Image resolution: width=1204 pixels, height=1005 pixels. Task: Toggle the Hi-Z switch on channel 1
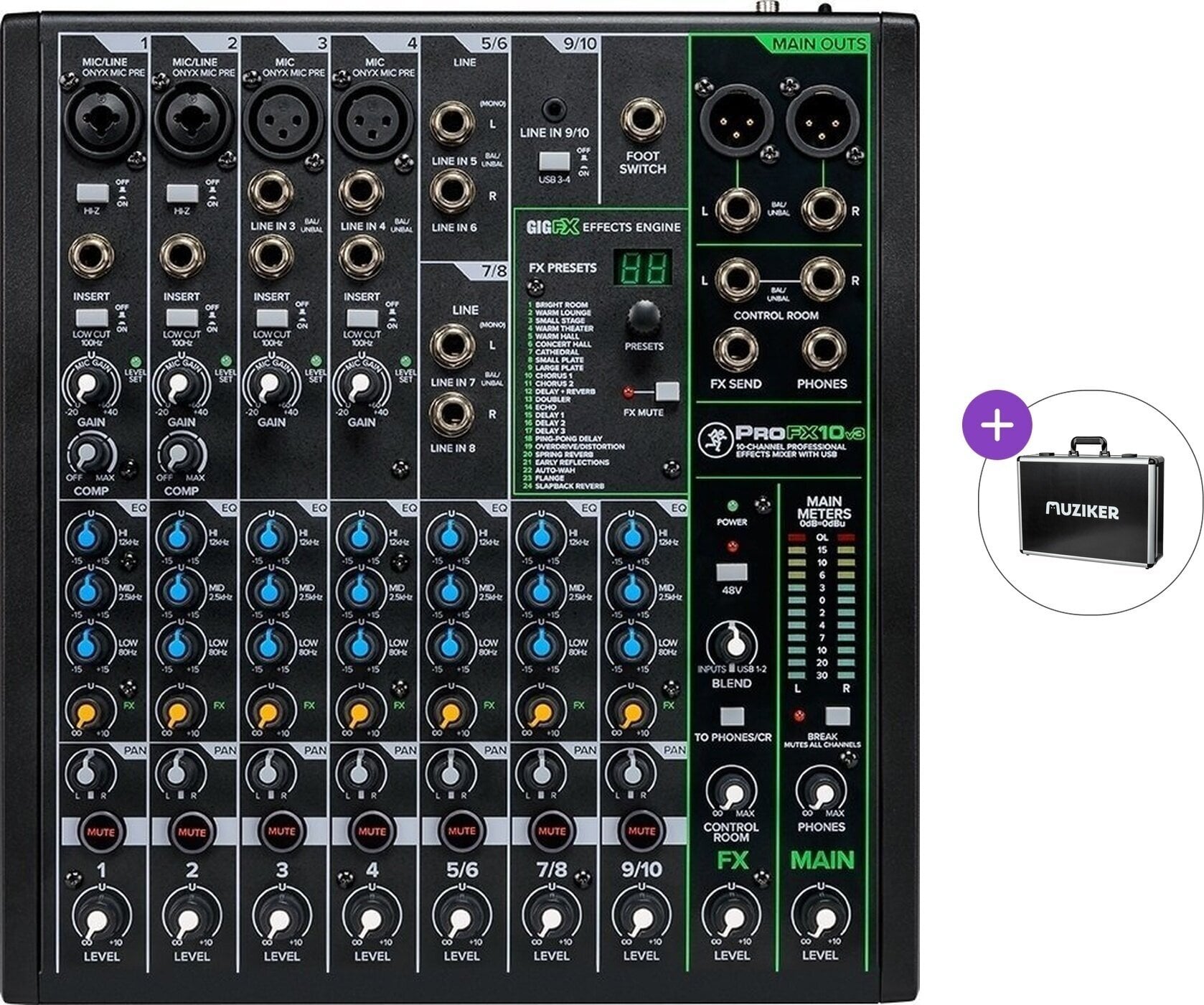[92, 193]
